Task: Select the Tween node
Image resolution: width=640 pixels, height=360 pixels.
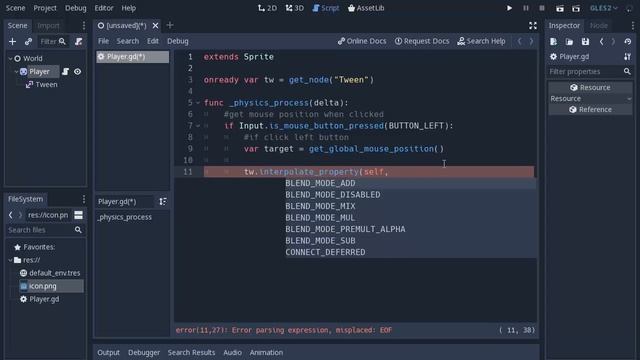Action: click(46, 85)
